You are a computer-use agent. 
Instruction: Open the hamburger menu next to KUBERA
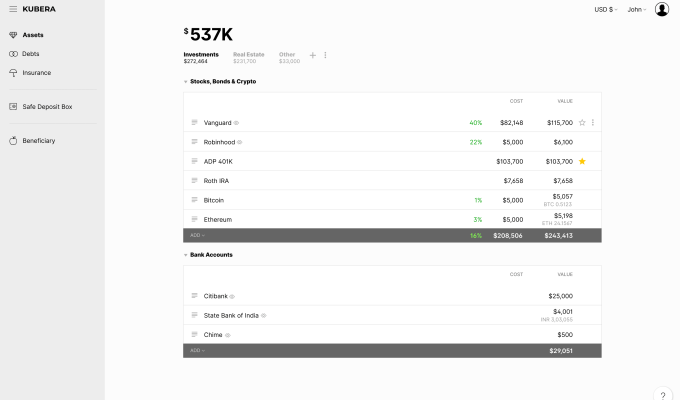[13, 9]
